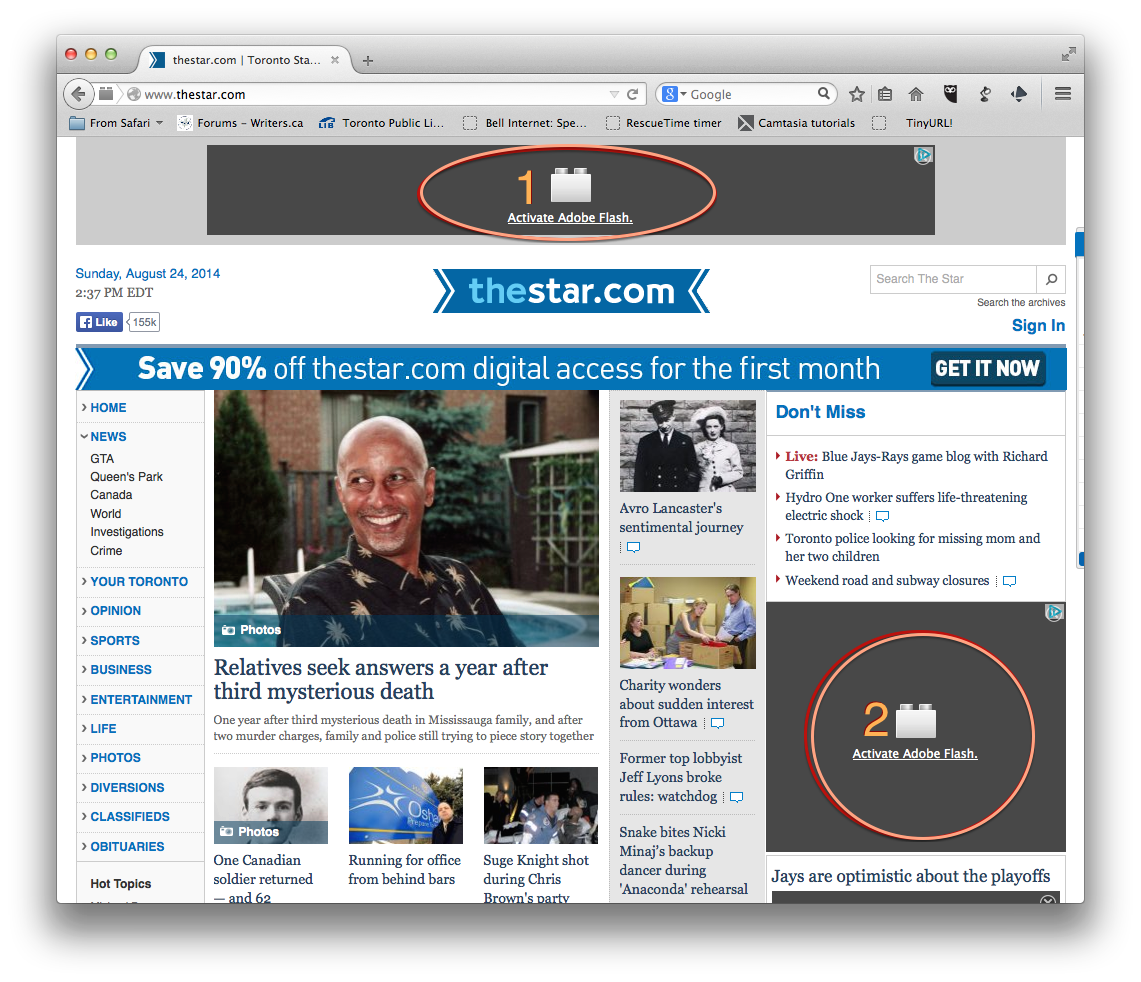Click the Sign In link

tap(1038, 325)
